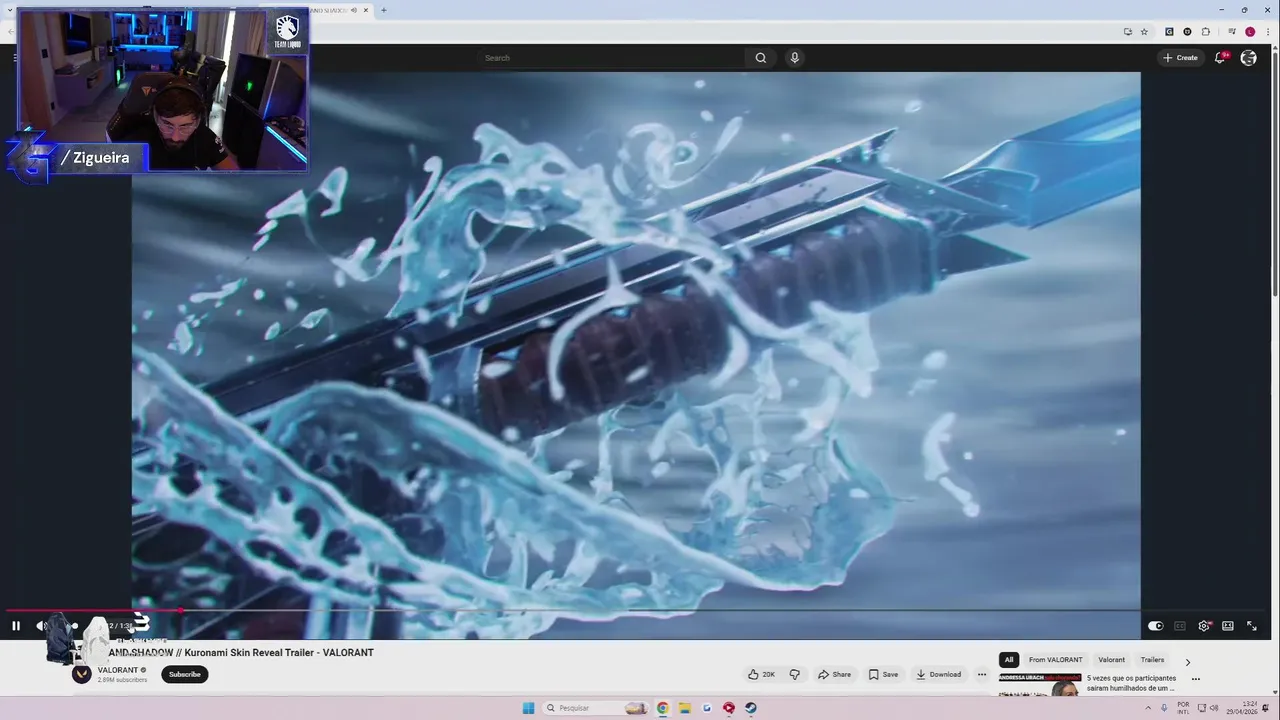This screenshot has width=1280, height=720.
Task: Pause the video playback
Action: tap(16, 626)
